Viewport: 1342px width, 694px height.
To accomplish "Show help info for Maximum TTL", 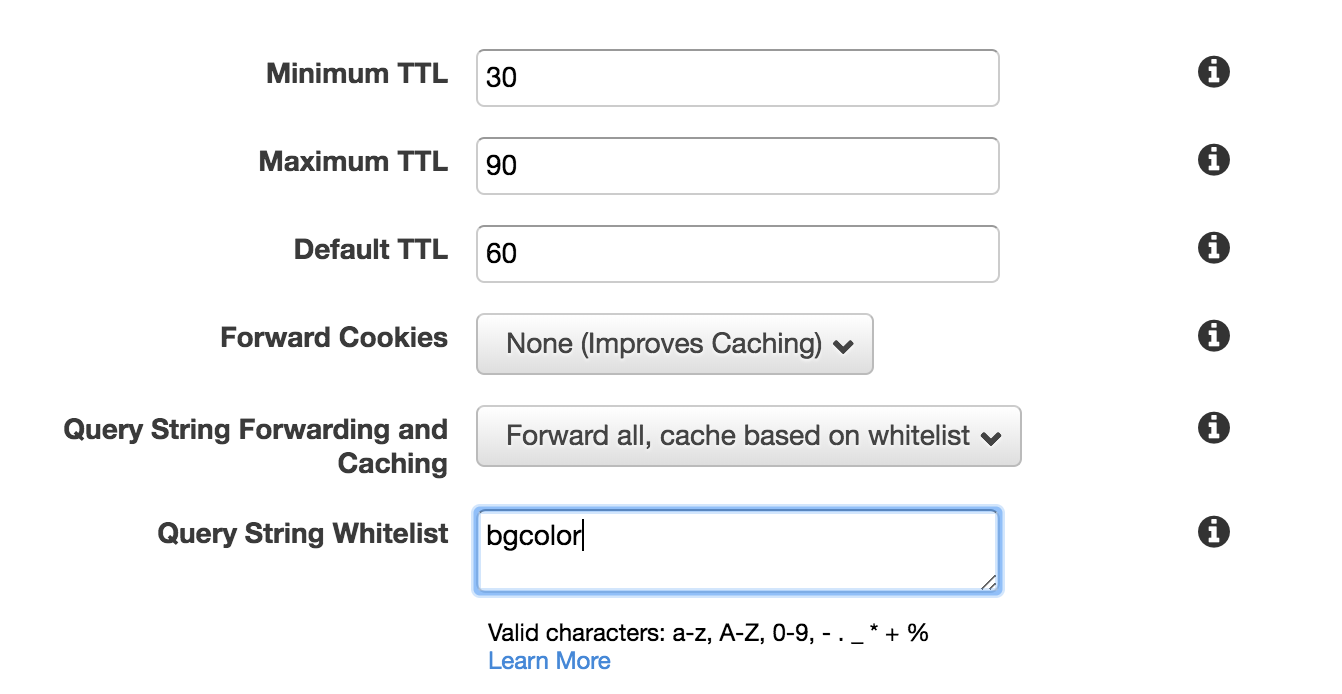I will click(x=1213, y=160).
